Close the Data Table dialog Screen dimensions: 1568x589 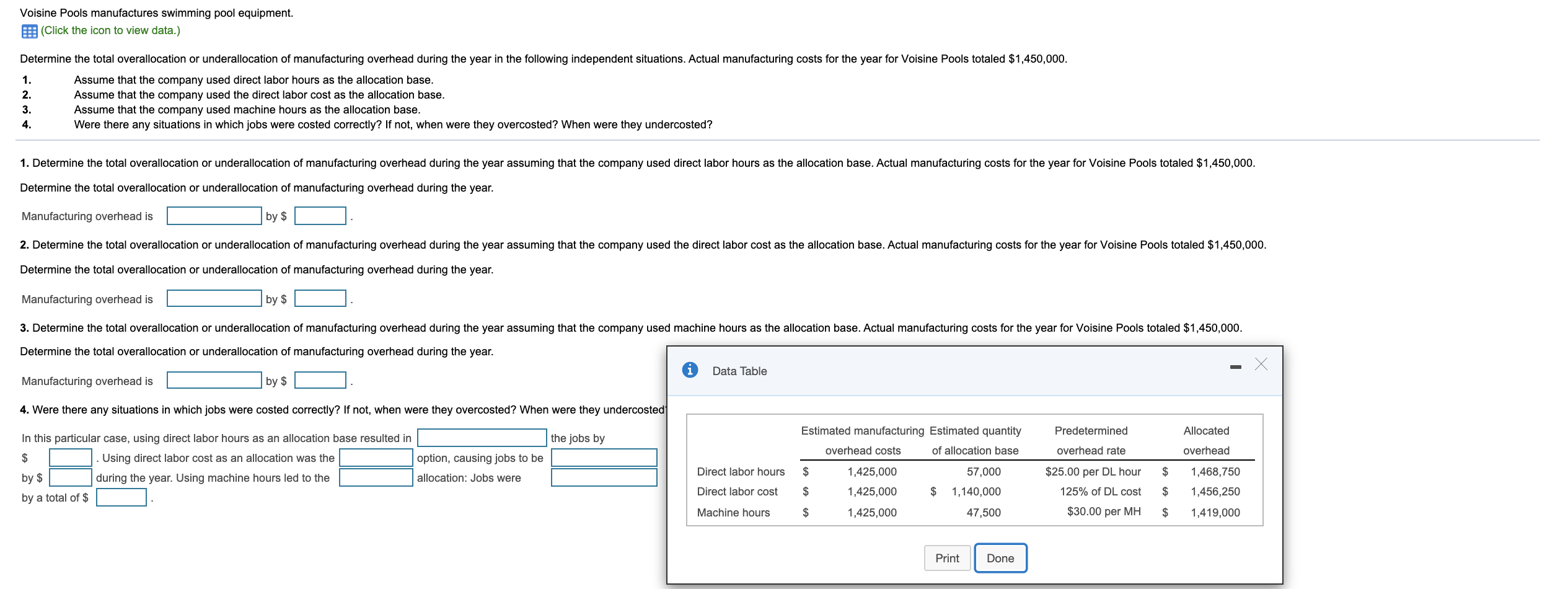[1261, 364]
